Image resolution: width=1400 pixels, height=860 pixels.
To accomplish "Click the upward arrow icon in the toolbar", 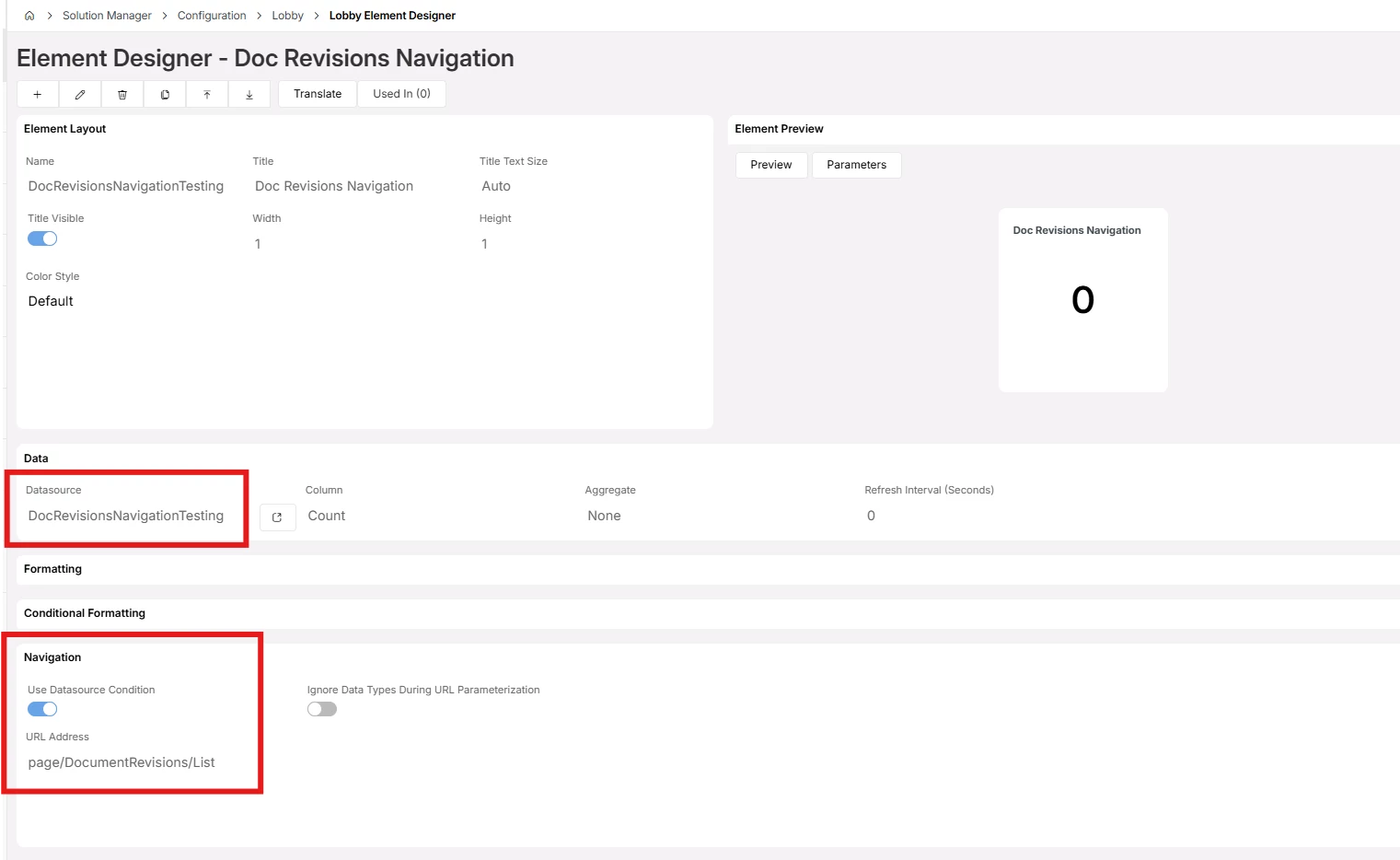I will tap(207, 94).
